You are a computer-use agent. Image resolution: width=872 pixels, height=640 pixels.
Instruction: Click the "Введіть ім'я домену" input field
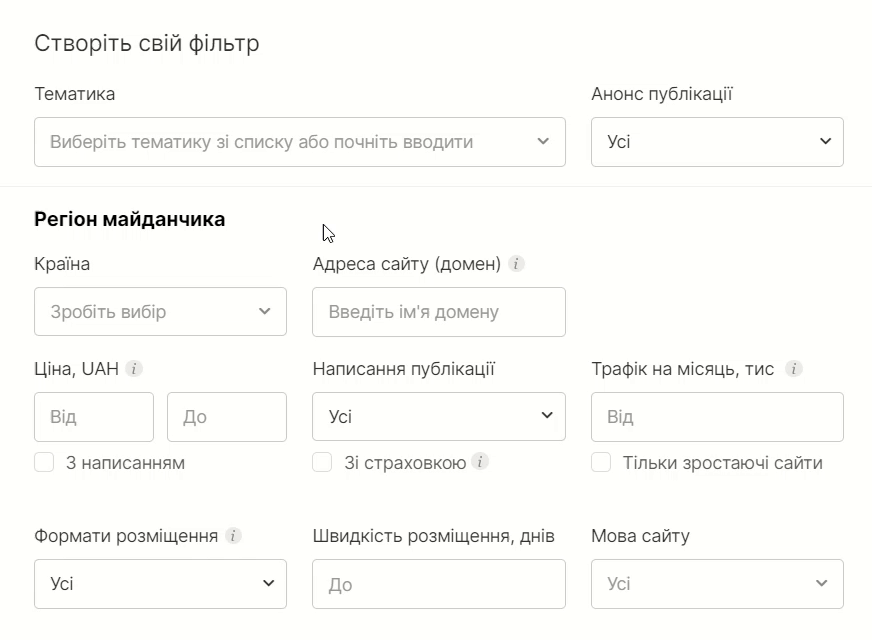coord(438,312)
